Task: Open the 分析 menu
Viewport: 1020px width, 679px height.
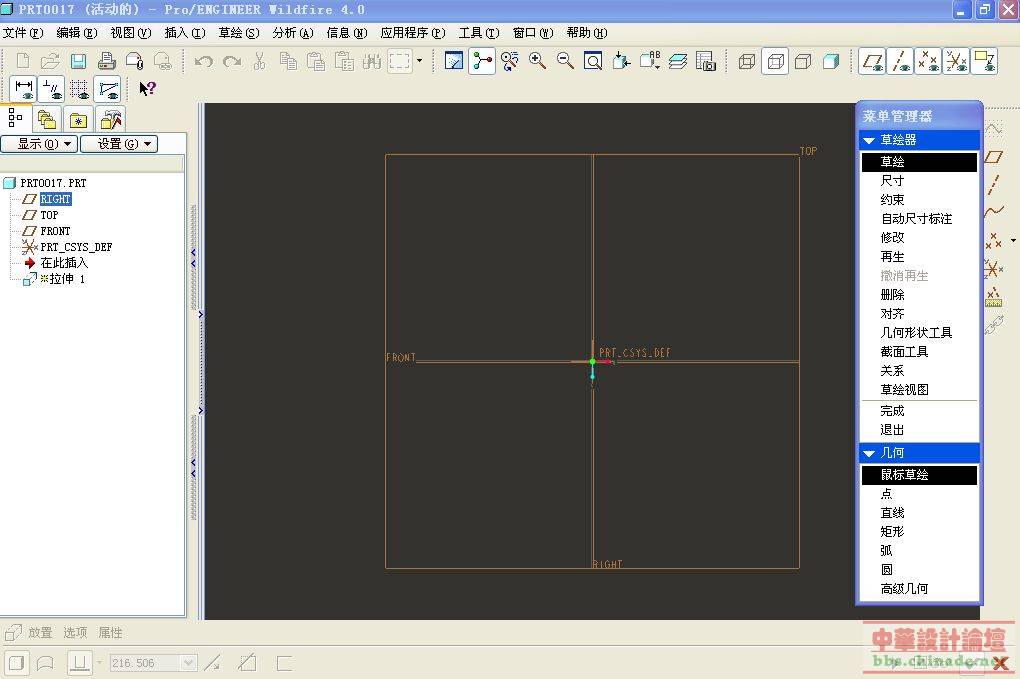Action: point(293,33)
